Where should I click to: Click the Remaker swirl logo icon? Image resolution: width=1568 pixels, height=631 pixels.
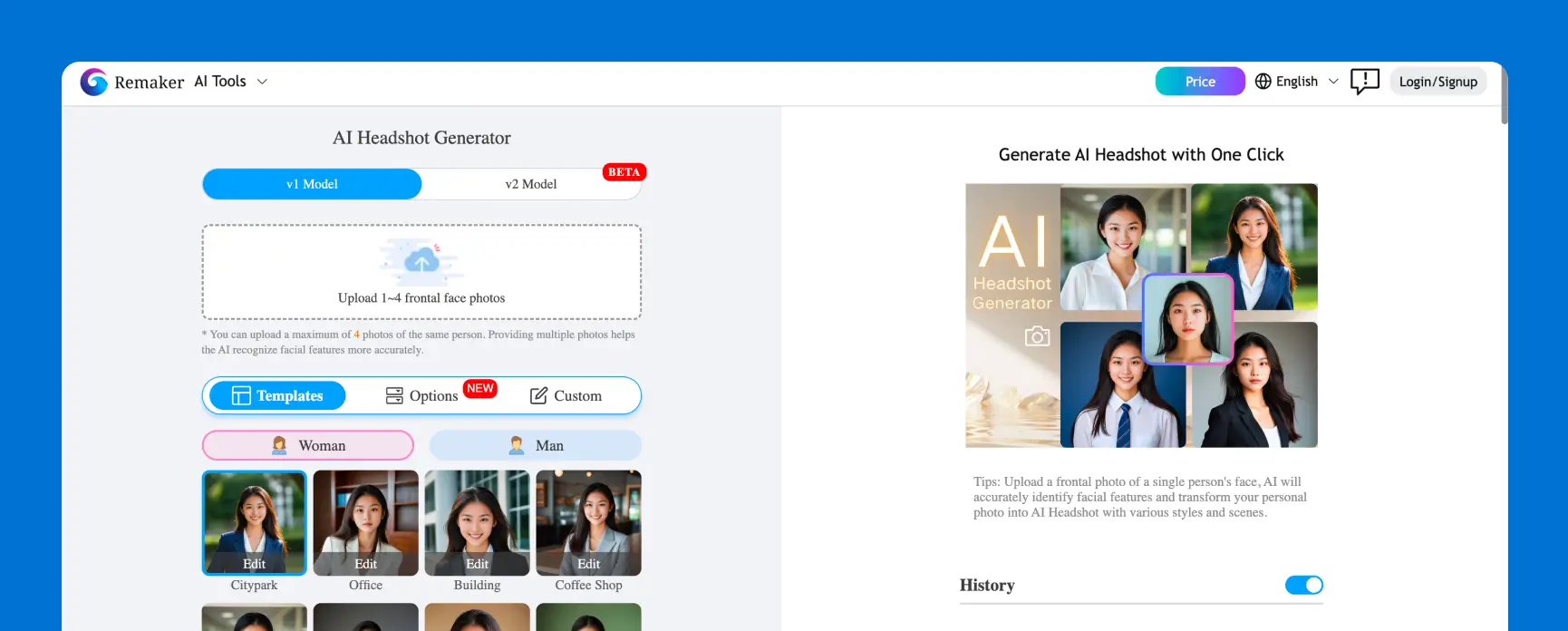click(x=94, y=82)
